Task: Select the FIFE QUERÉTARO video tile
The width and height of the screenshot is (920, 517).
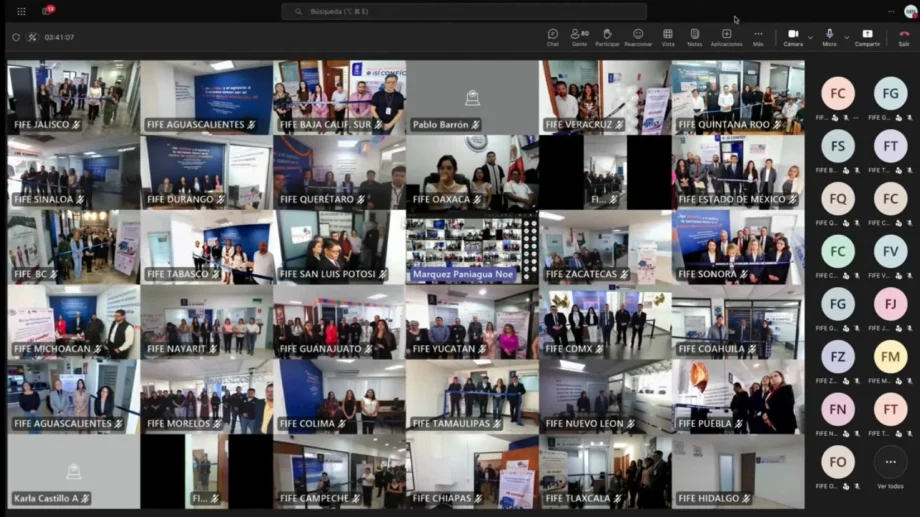Action: 339,172
